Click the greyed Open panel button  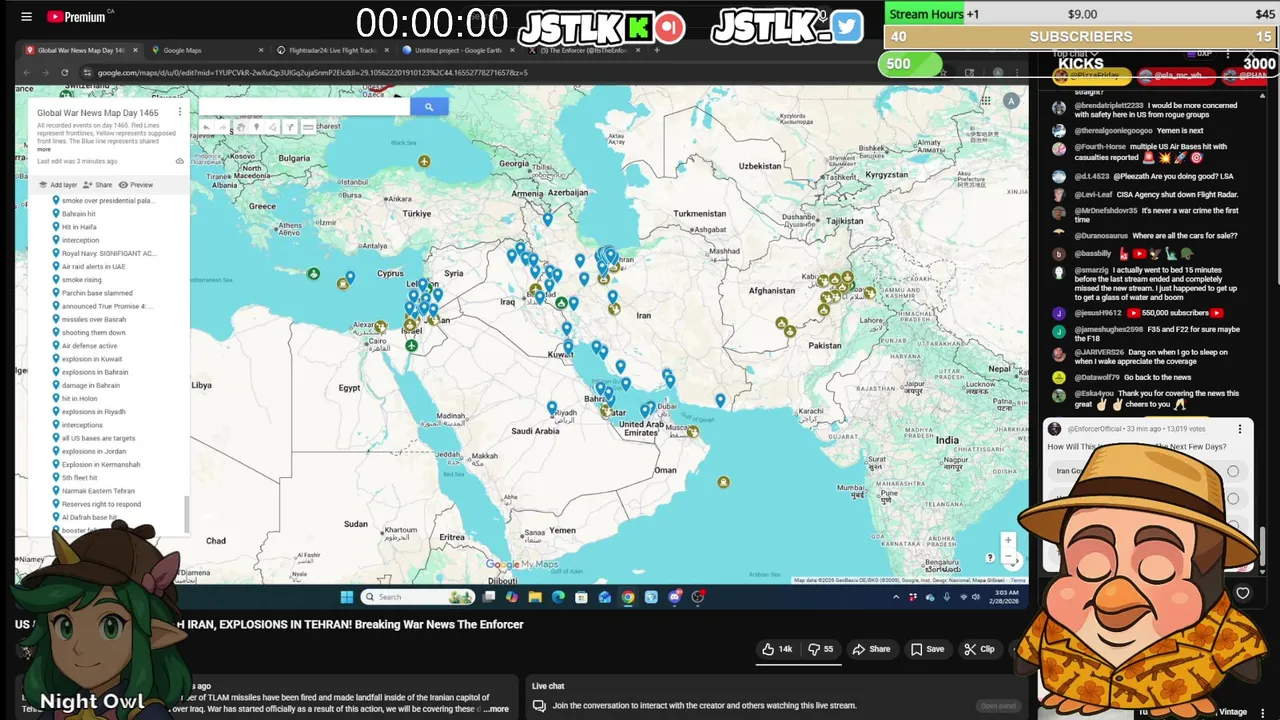coord(997,706)
